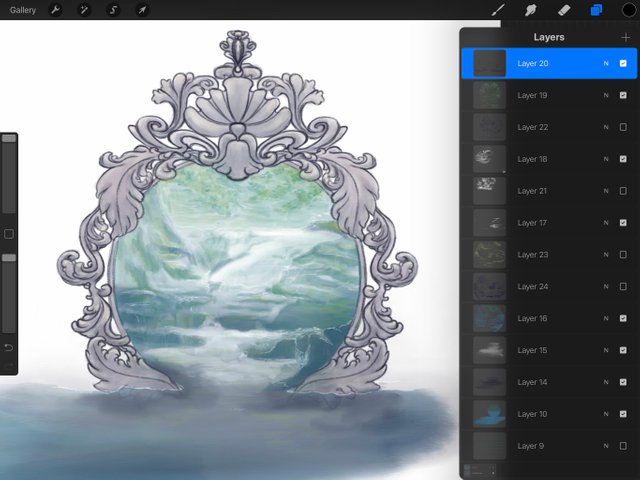Image resolution: width=640 pixels, height=480 pixels.
Task: Add a new layer with plus icon
Action: point(625,38)
